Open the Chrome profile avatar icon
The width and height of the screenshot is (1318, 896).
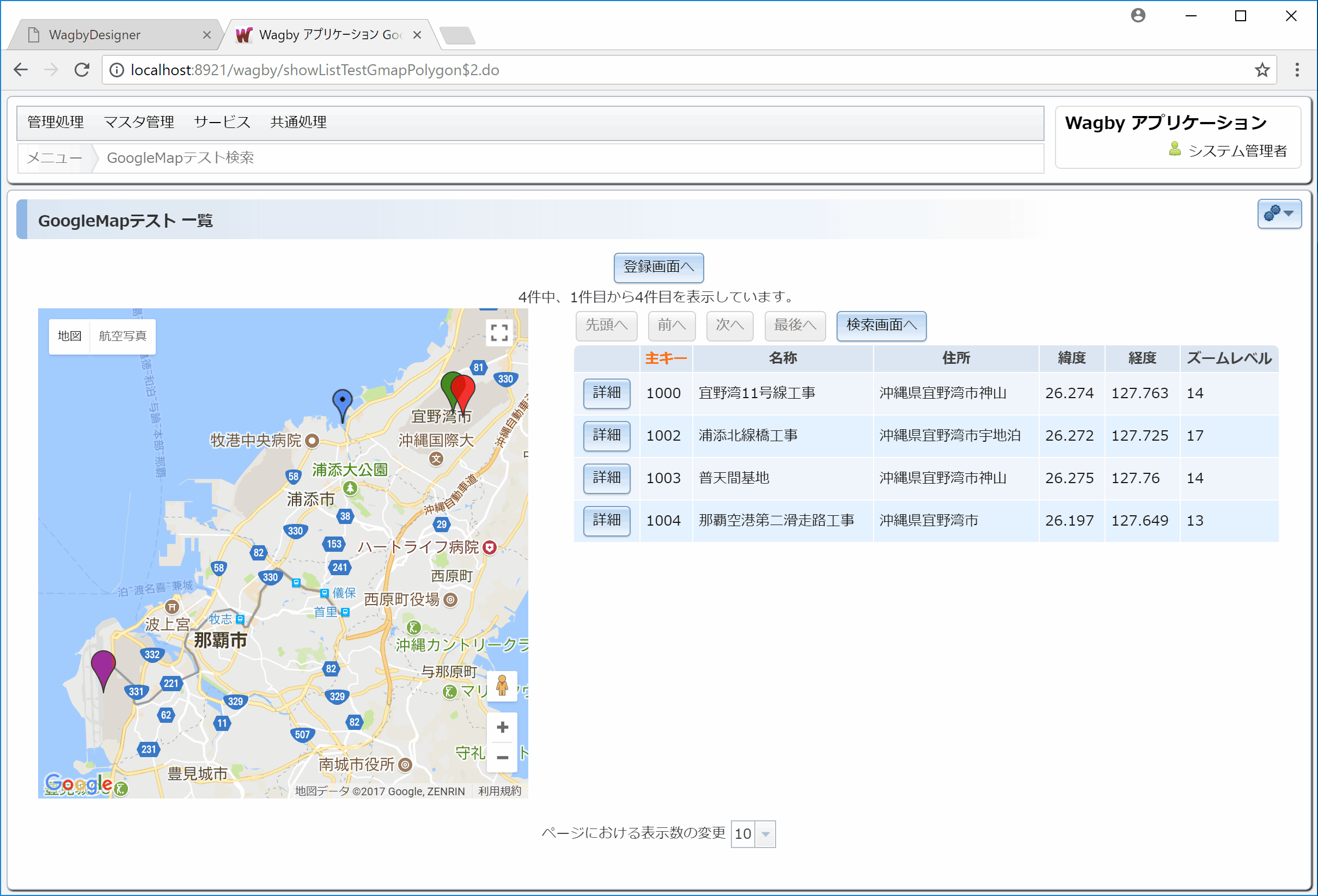1138,15
